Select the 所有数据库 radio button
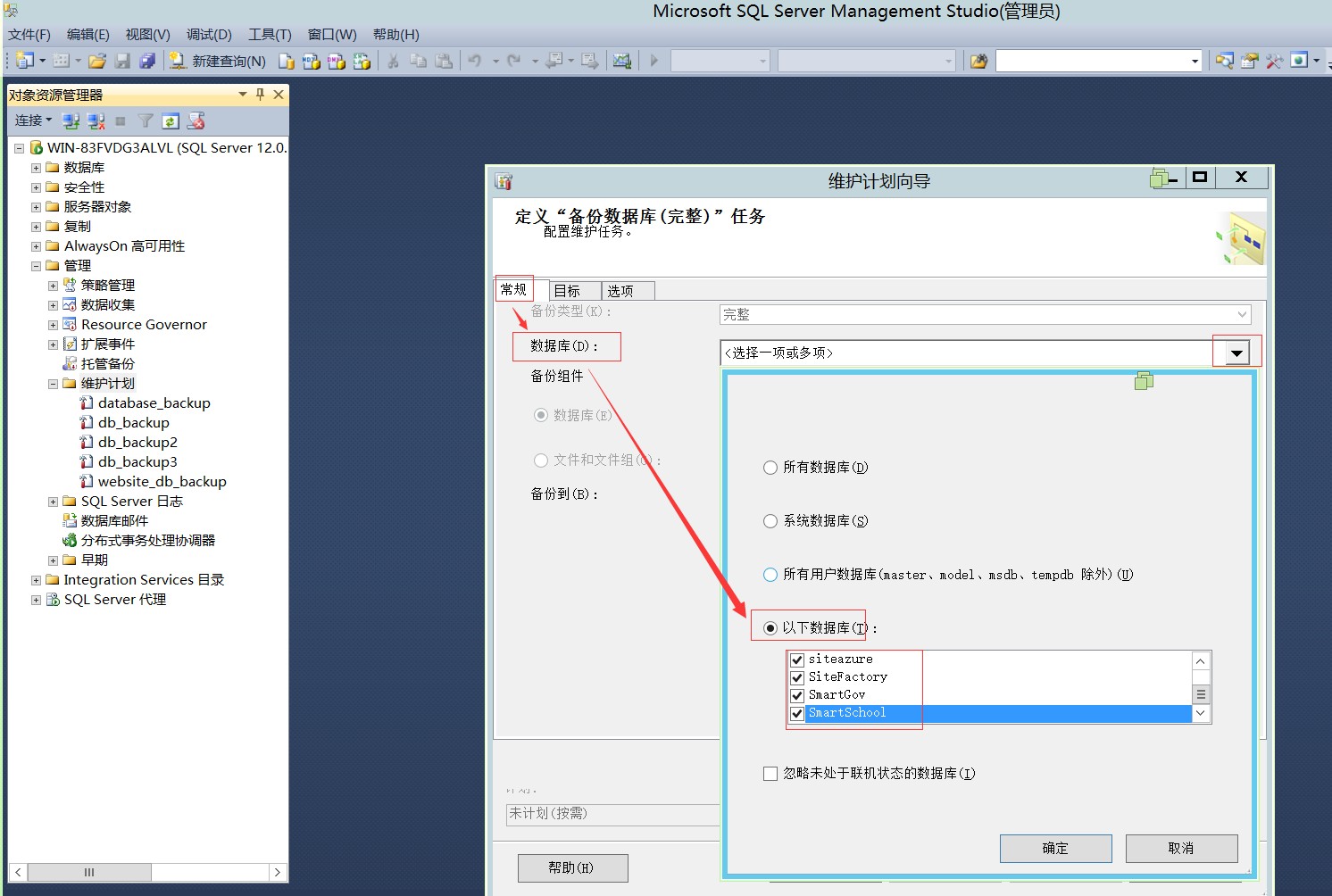This screenshot has width=1332, height=896. [770, 467]
